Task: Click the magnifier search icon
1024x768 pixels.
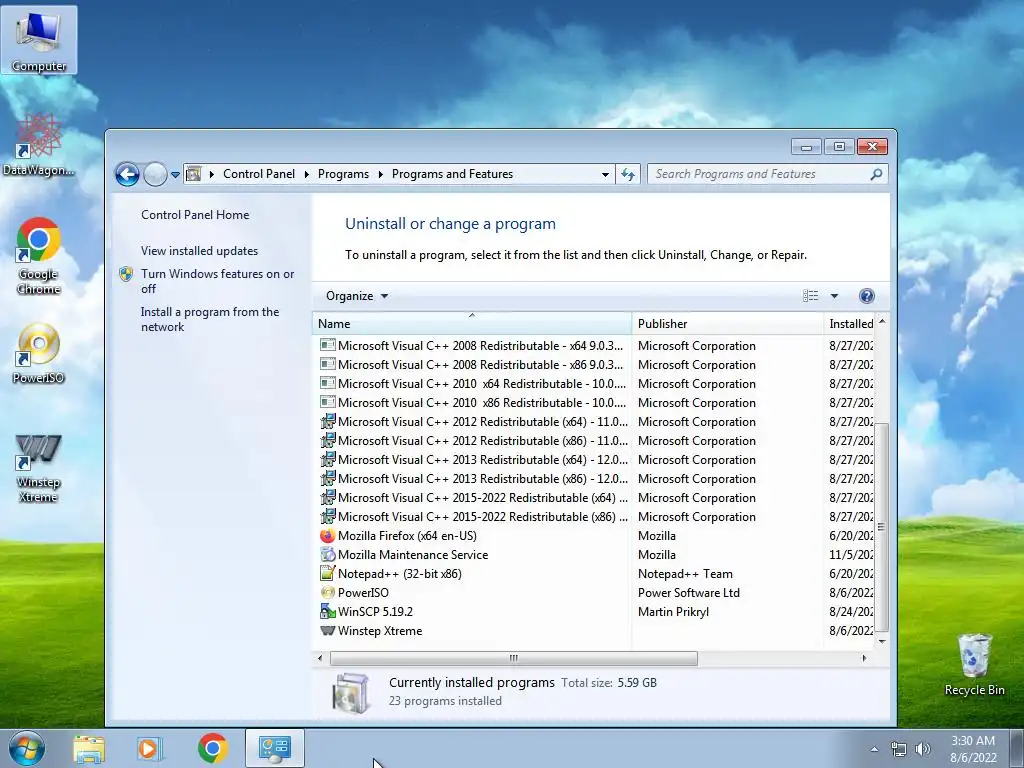Action: tap(876, 174)
